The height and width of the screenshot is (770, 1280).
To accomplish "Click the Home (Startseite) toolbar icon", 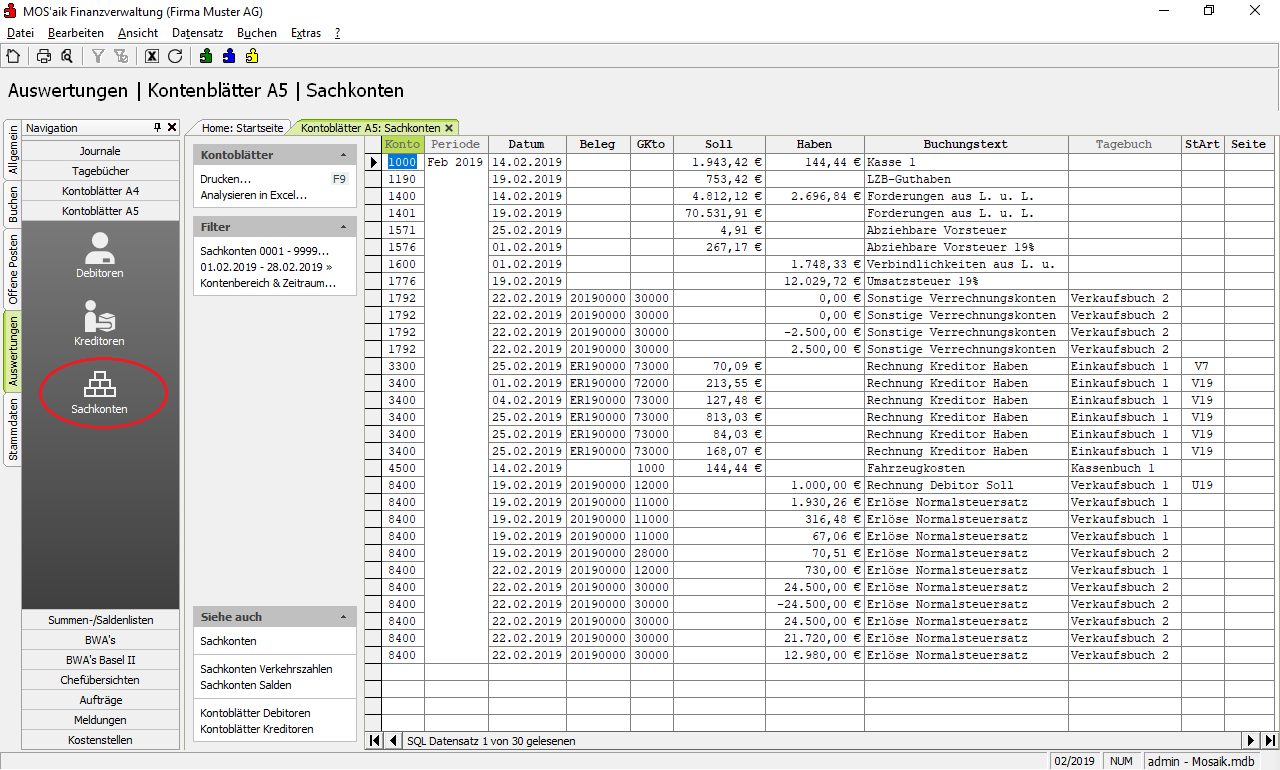I will (13, 56).
